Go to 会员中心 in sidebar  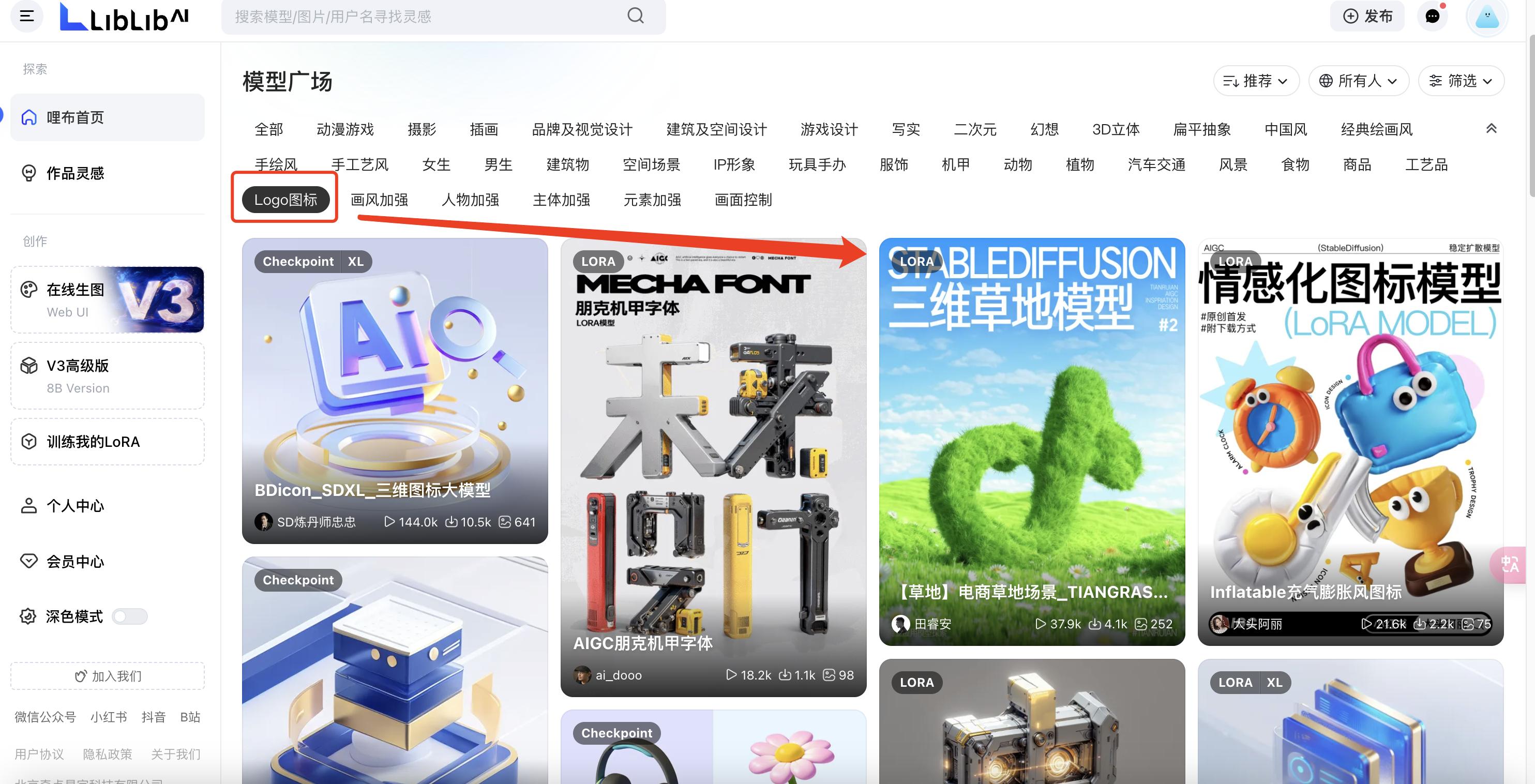75,561
